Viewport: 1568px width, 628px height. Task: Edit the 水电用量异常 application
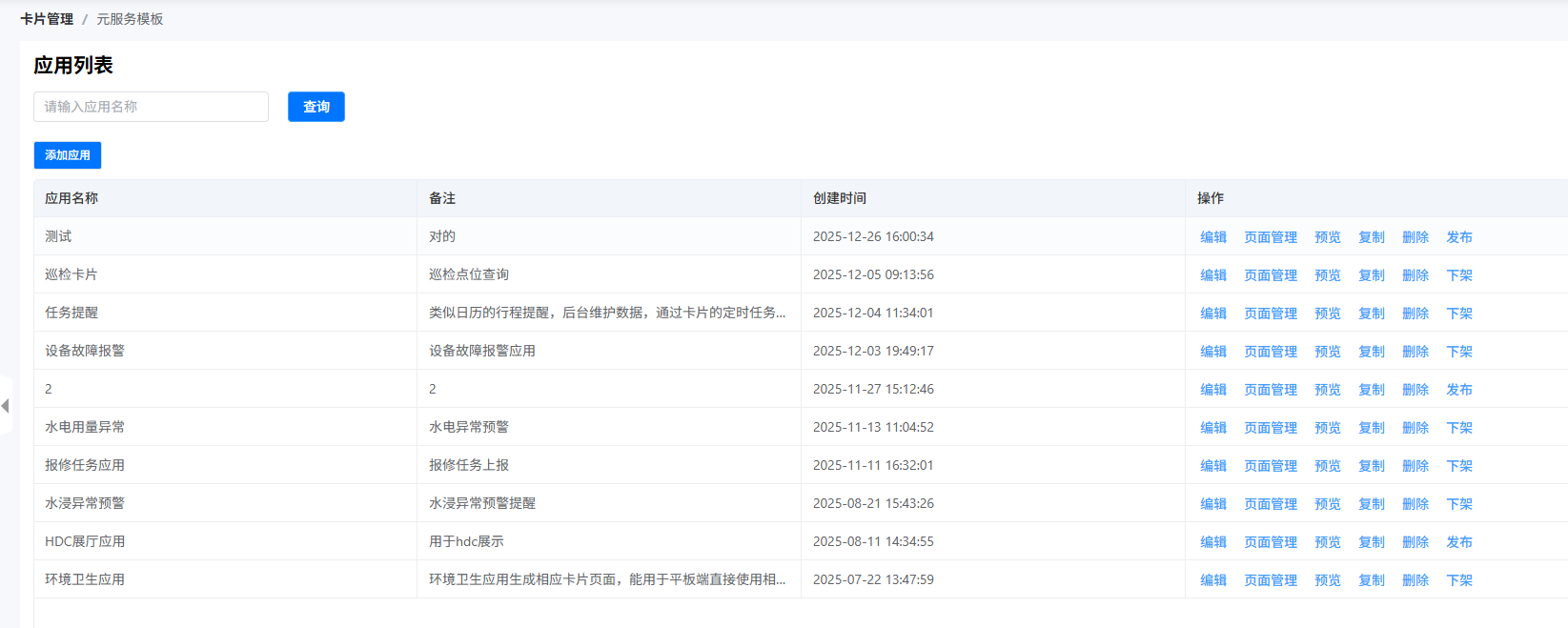click(1212, 428)
